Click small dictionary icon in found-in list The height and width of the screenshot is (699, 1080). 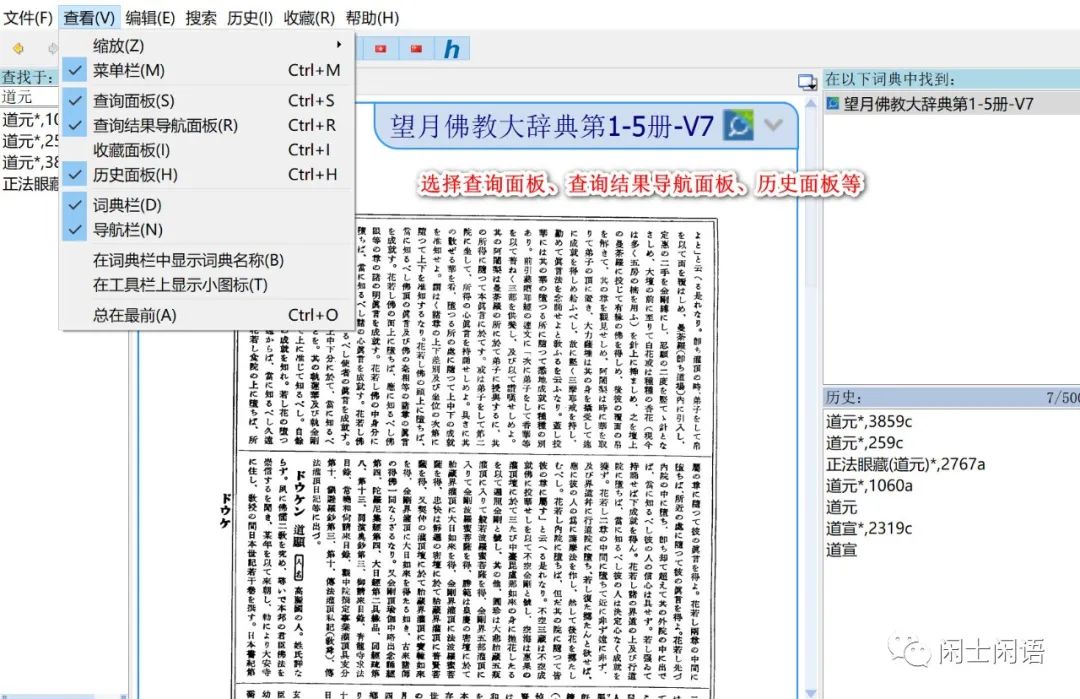click(x=833, y=103)
